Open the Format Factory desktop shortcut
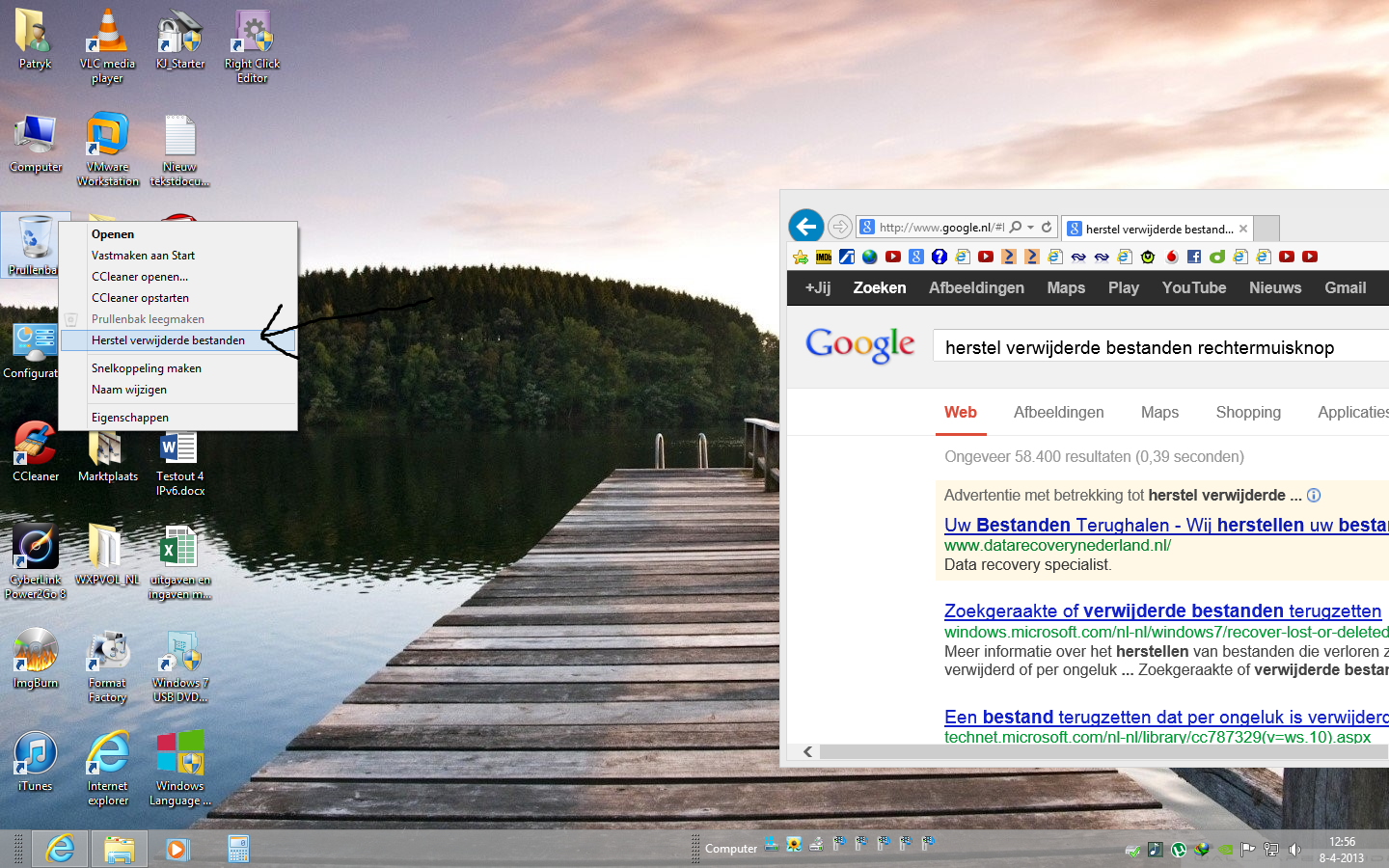This screenshot has width=1389, height=868. point(107,665)
